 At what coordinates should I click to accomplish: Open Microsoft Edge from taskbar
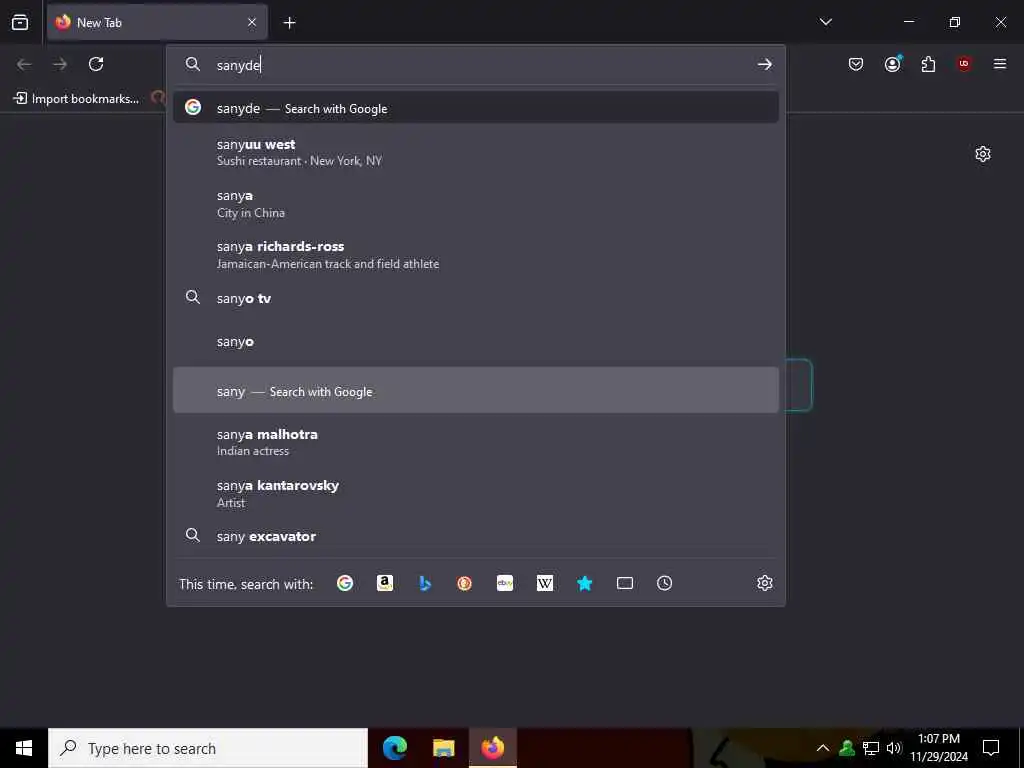394,748
